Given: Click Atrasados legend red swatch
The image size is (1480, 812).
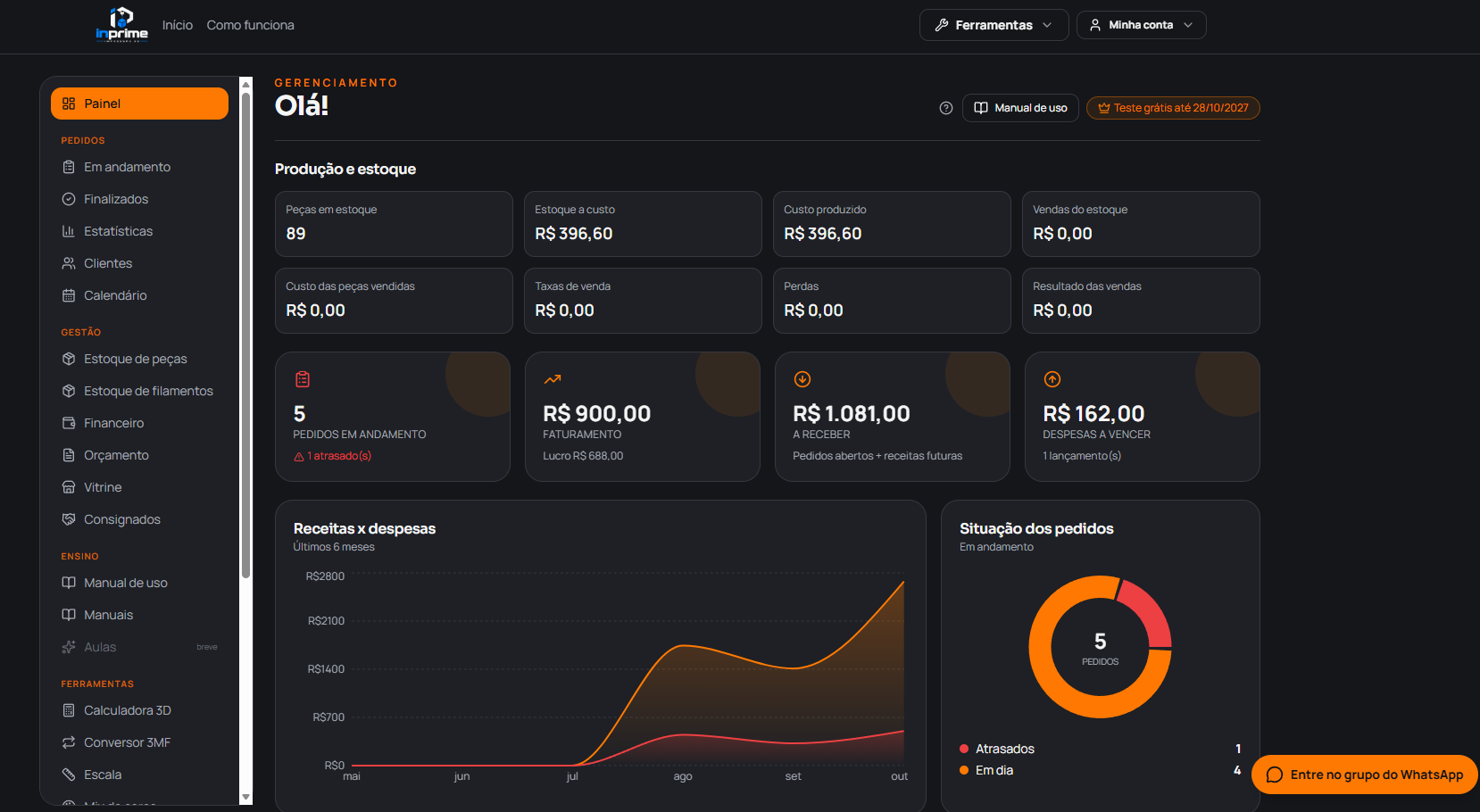Looking at the screenshot, I should click(x=964, y=749).
